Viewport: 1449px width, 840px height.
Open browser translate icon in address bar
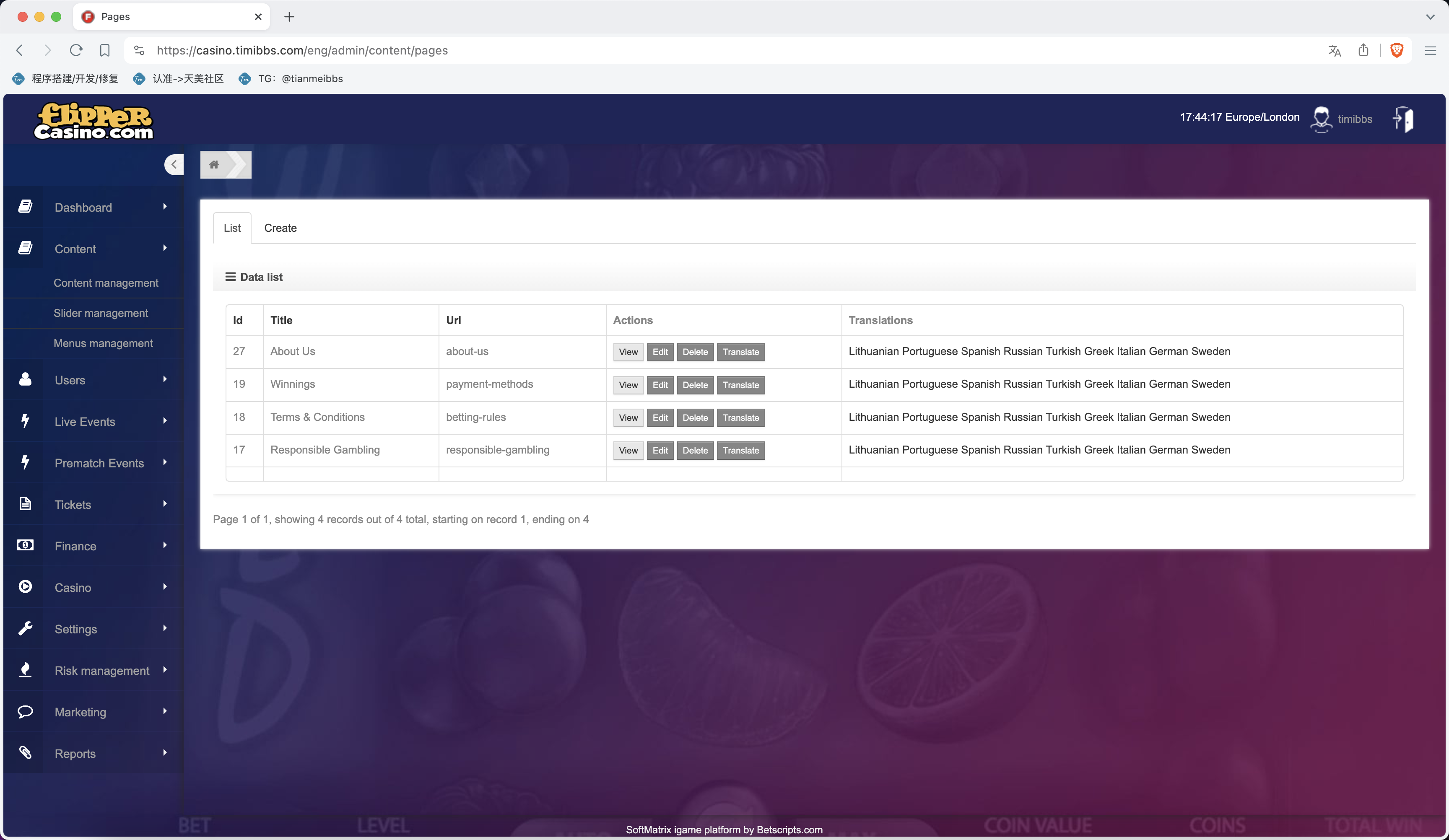(1335, 50)
